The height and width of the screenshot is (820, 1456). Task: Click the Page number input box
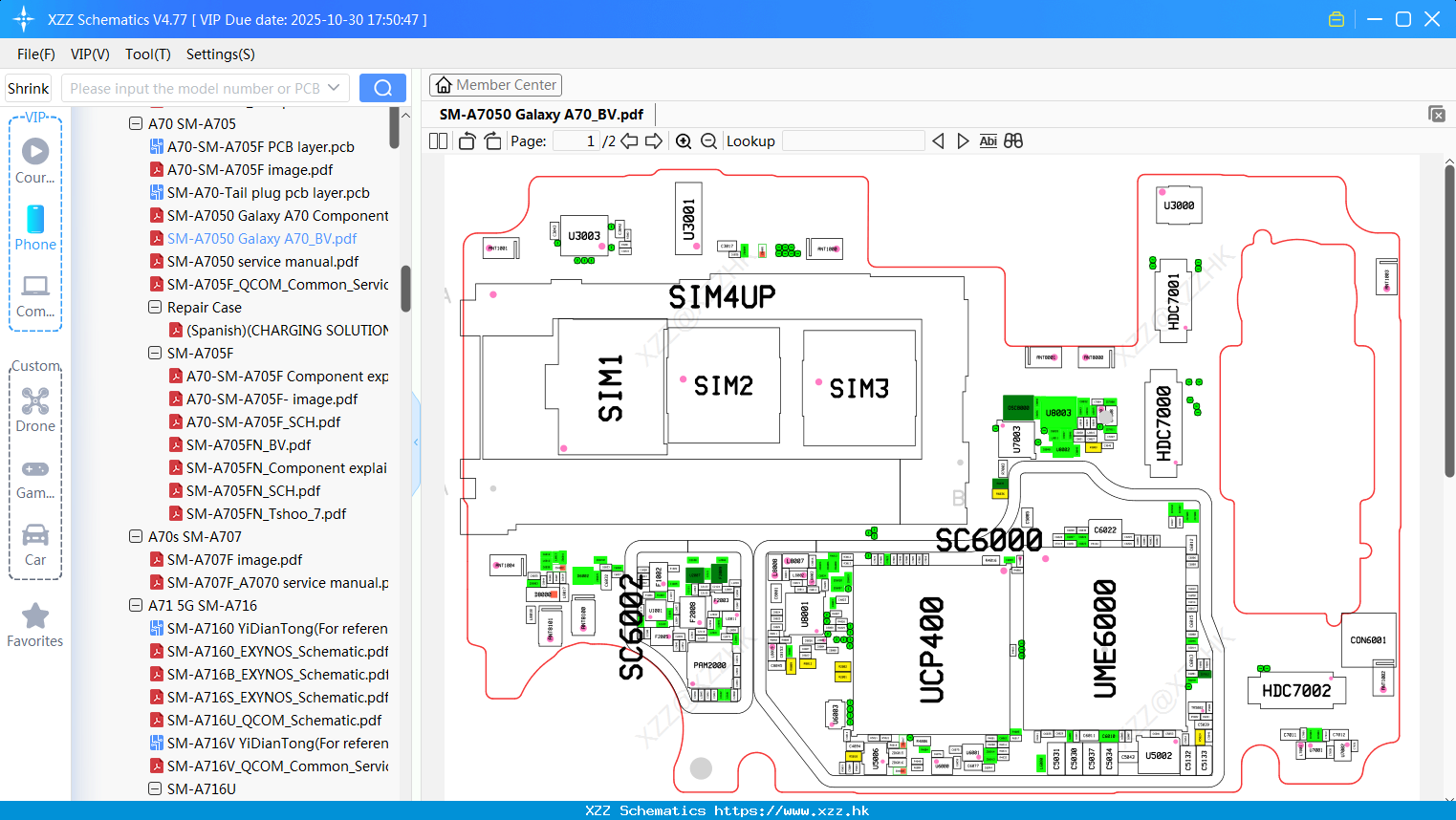pos(576,141)
